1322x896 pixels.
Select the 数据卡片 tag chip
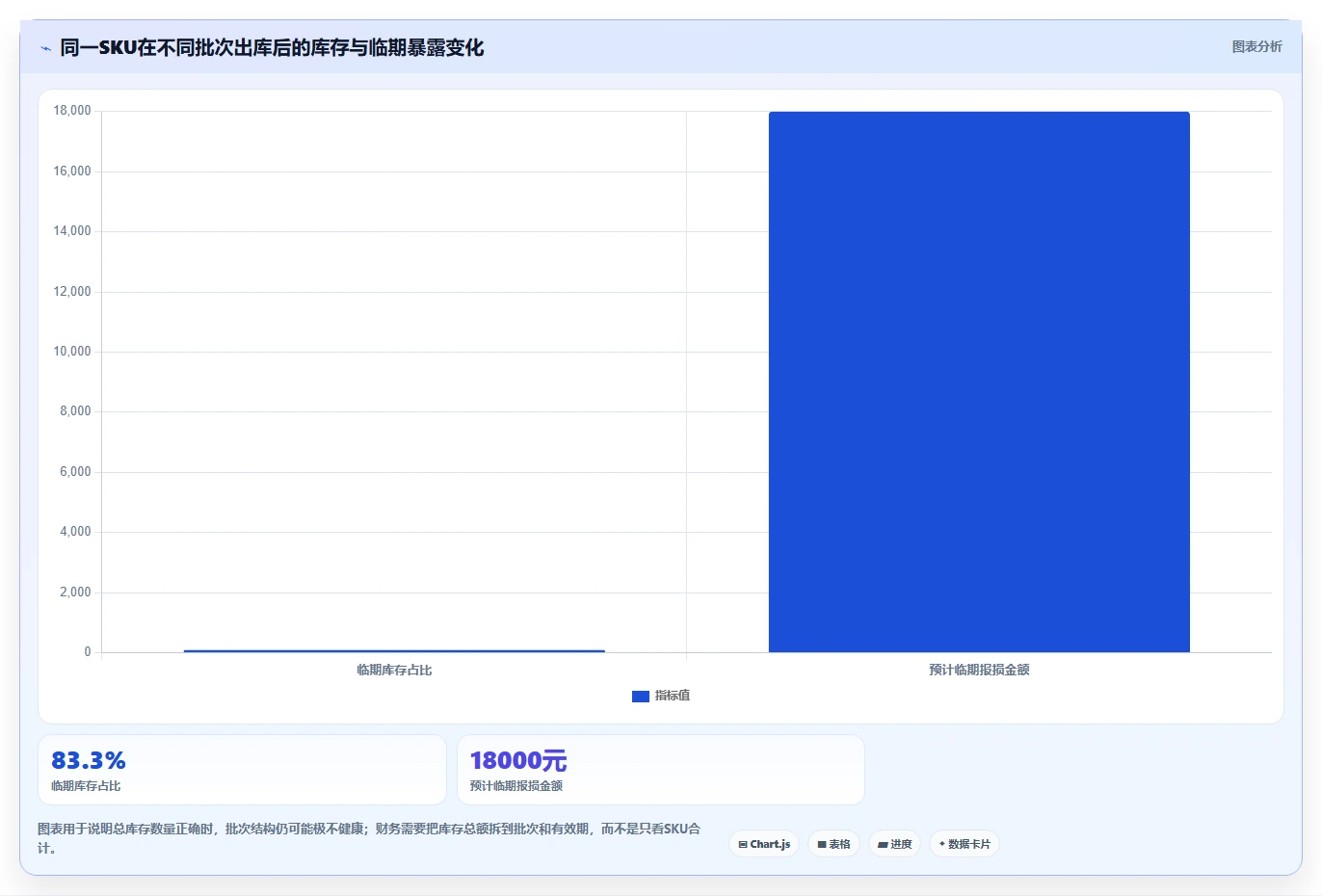[964, 844]
